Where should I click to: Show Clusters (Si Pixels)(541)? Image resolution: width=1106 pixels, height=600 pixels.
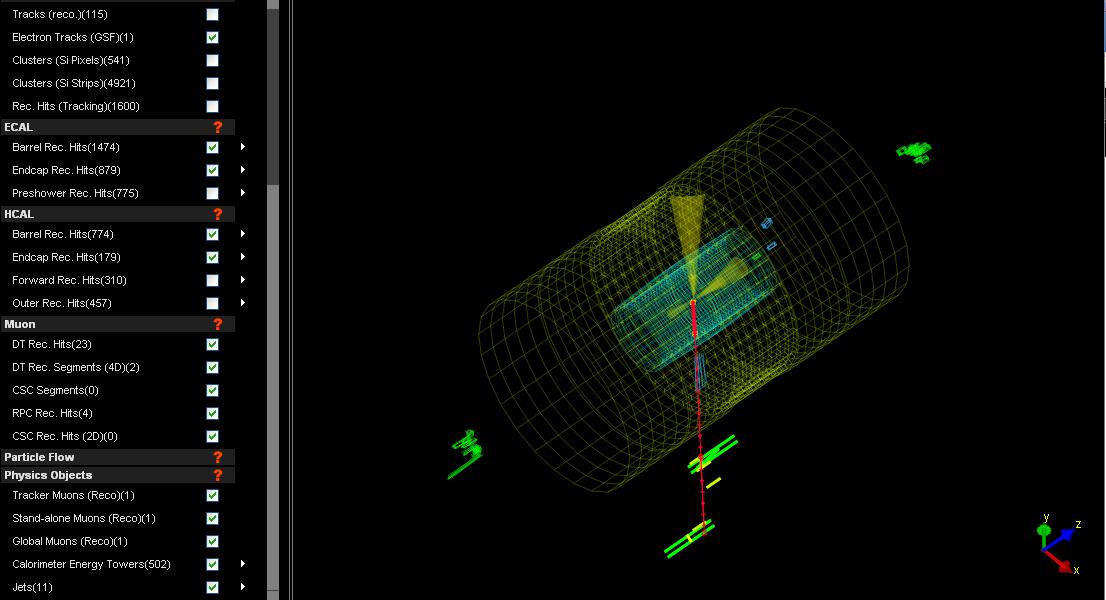(212, 61)
